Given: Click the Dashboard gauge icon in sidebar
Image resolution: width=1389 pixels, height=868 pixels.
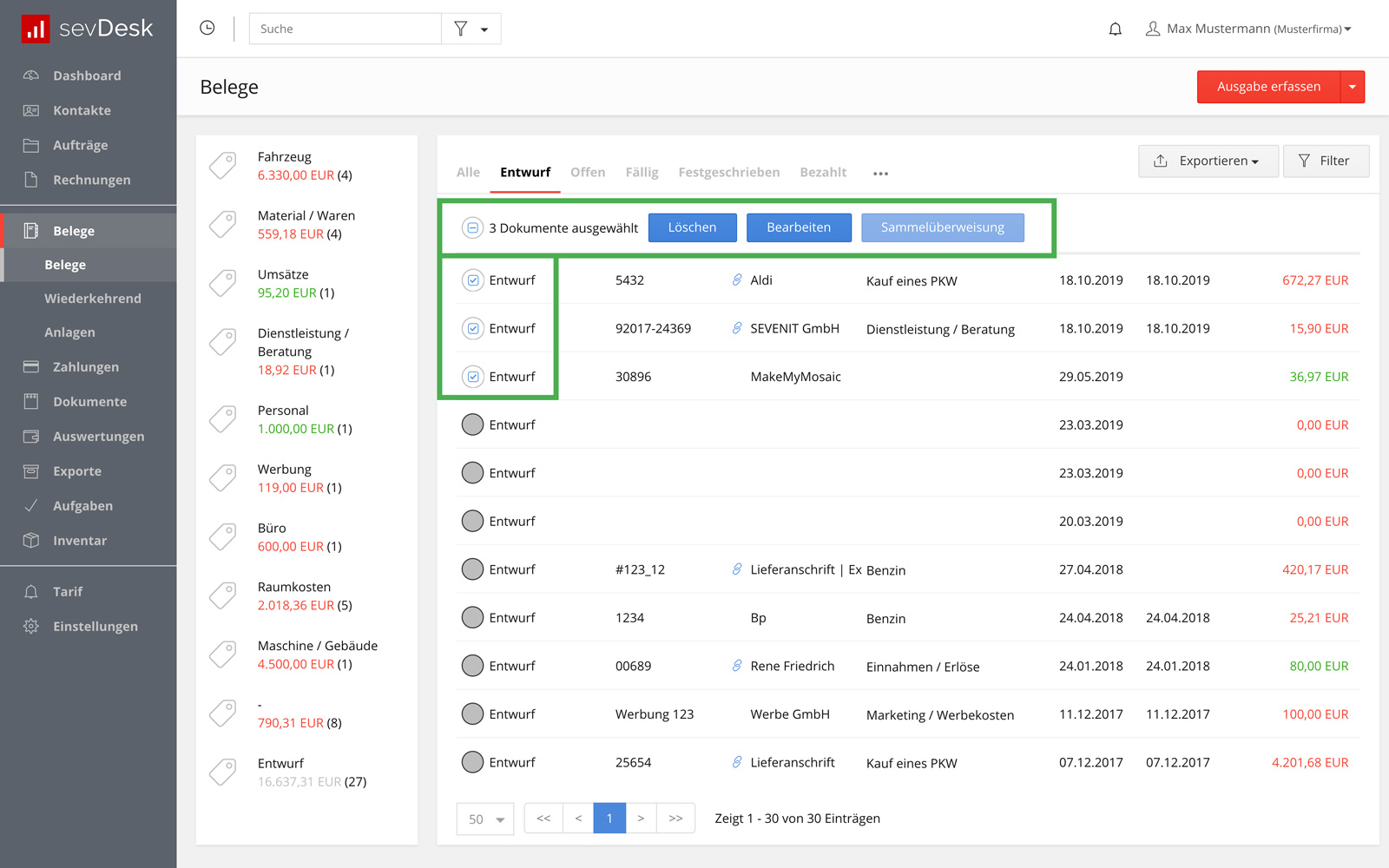Looking at the screenshot, I should click(x=31, y=76).
